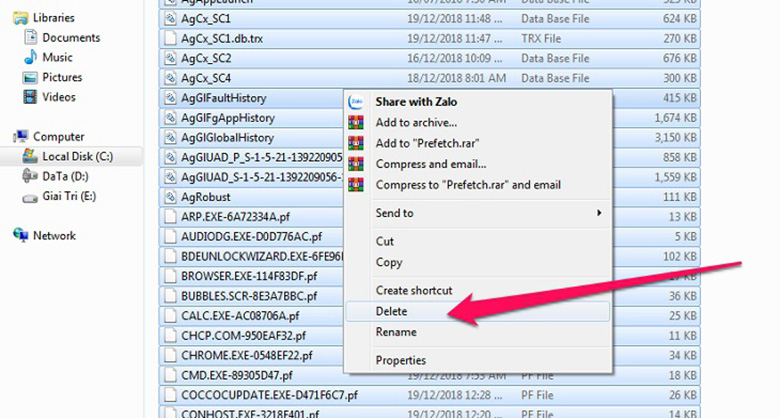The height and width of the screenshot is (418, 780).
Task: Click the Pictures library icon
Action: [x=31, y=77]
